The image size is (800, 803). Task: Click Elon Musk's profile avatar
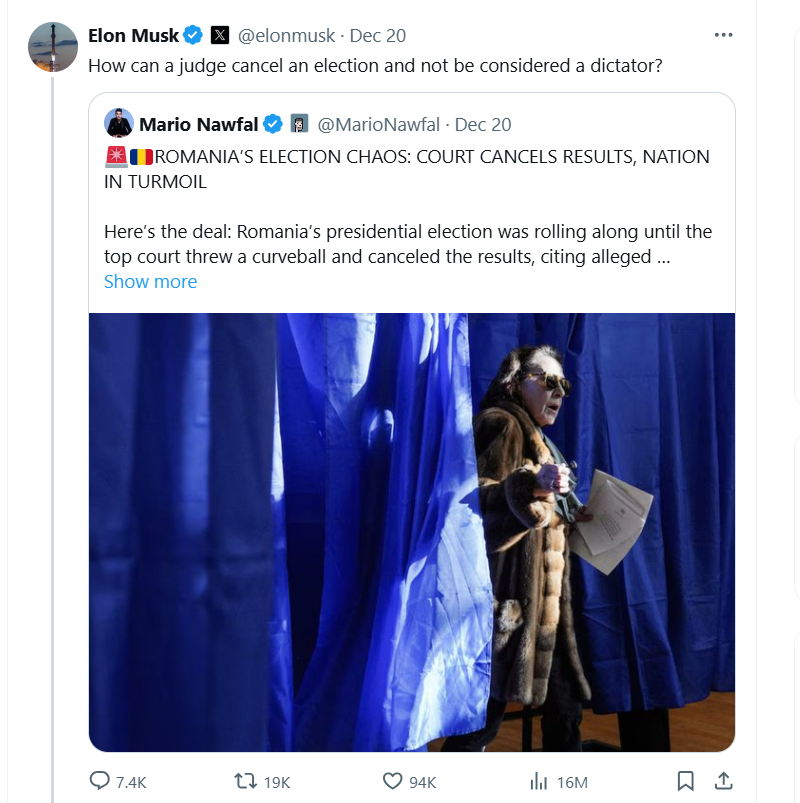click(x=52, y=47)
